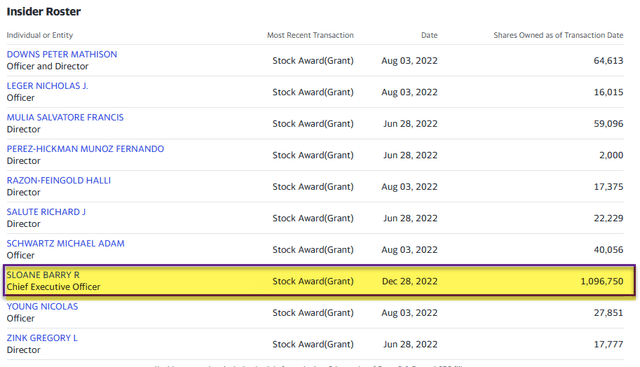Click SLOANE BARRY R in highlighted row

click(43, 275)
